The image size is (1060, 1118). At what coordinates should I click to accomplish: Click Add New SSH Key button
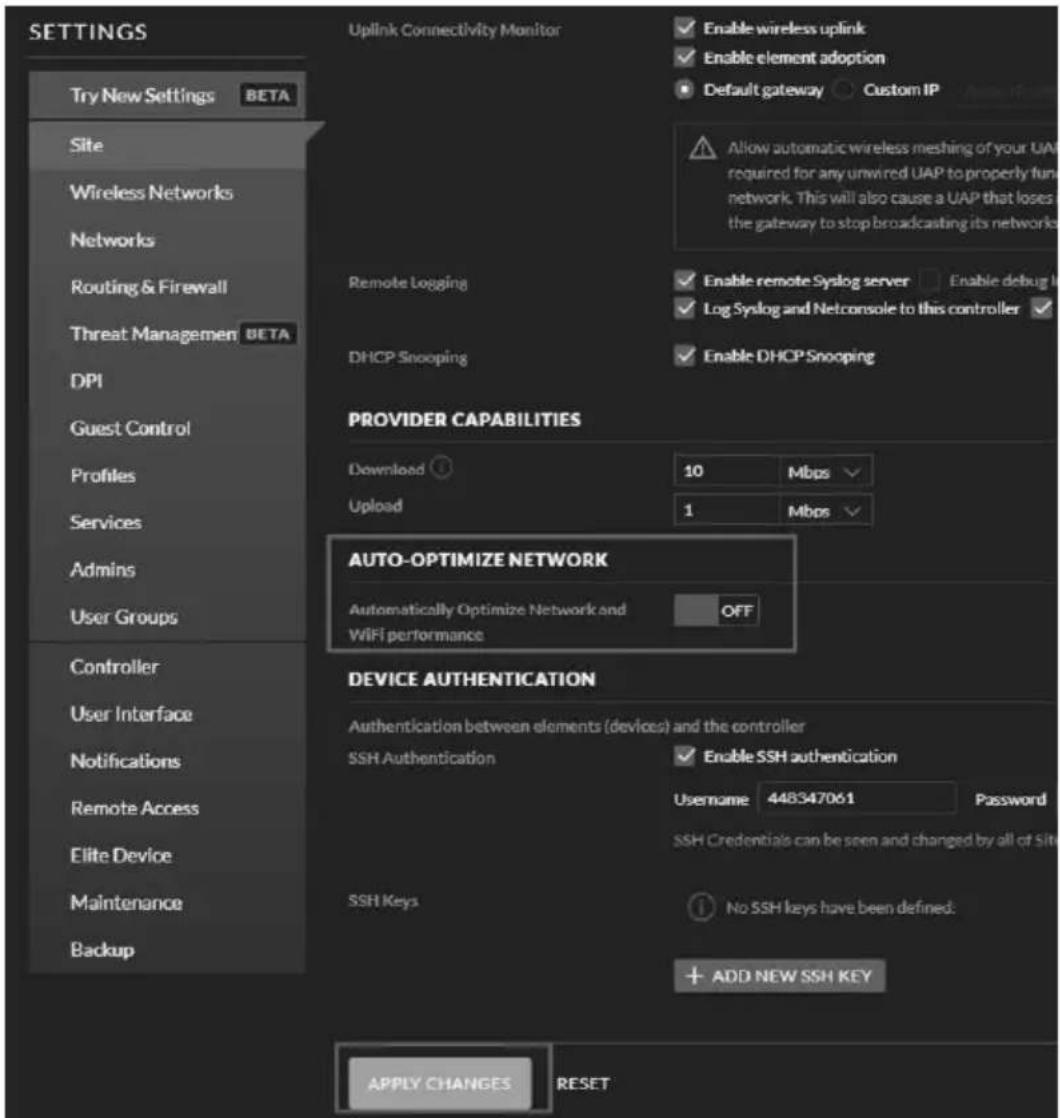[x=780, y=975]
